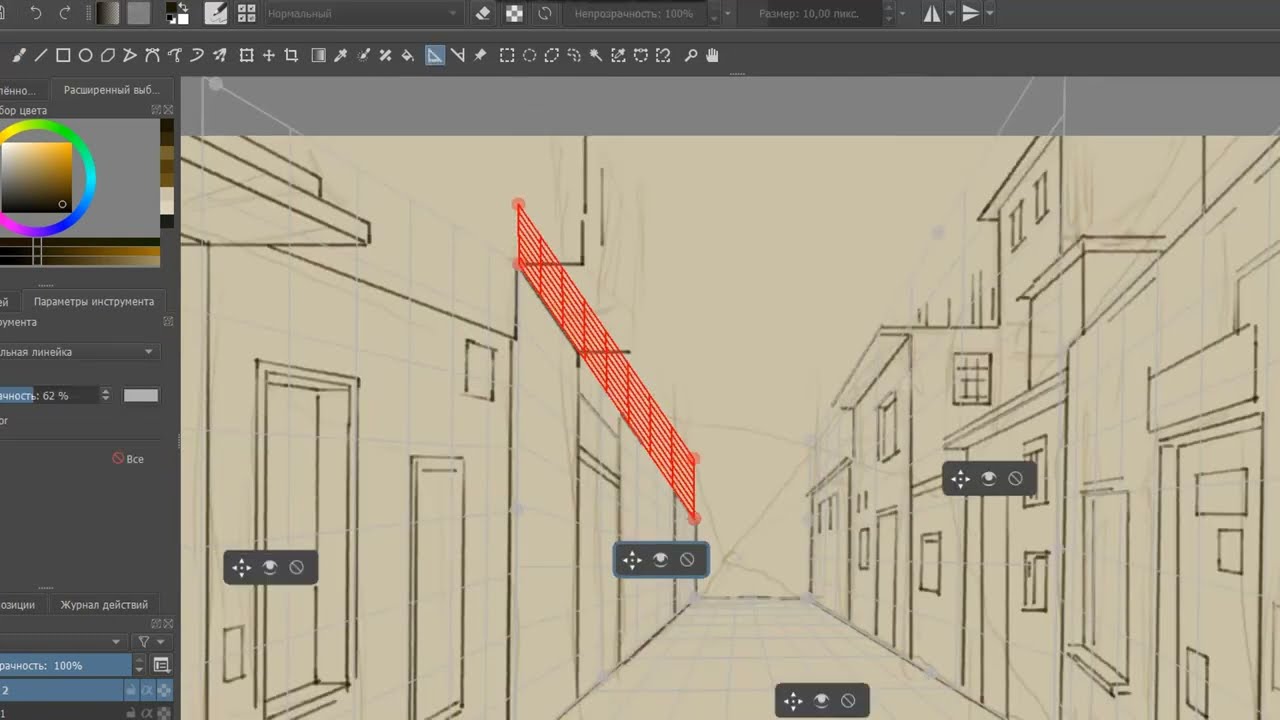Toggle Vertical Mirror tool
Screen dimensions: 1280x720
pos(970,13)
